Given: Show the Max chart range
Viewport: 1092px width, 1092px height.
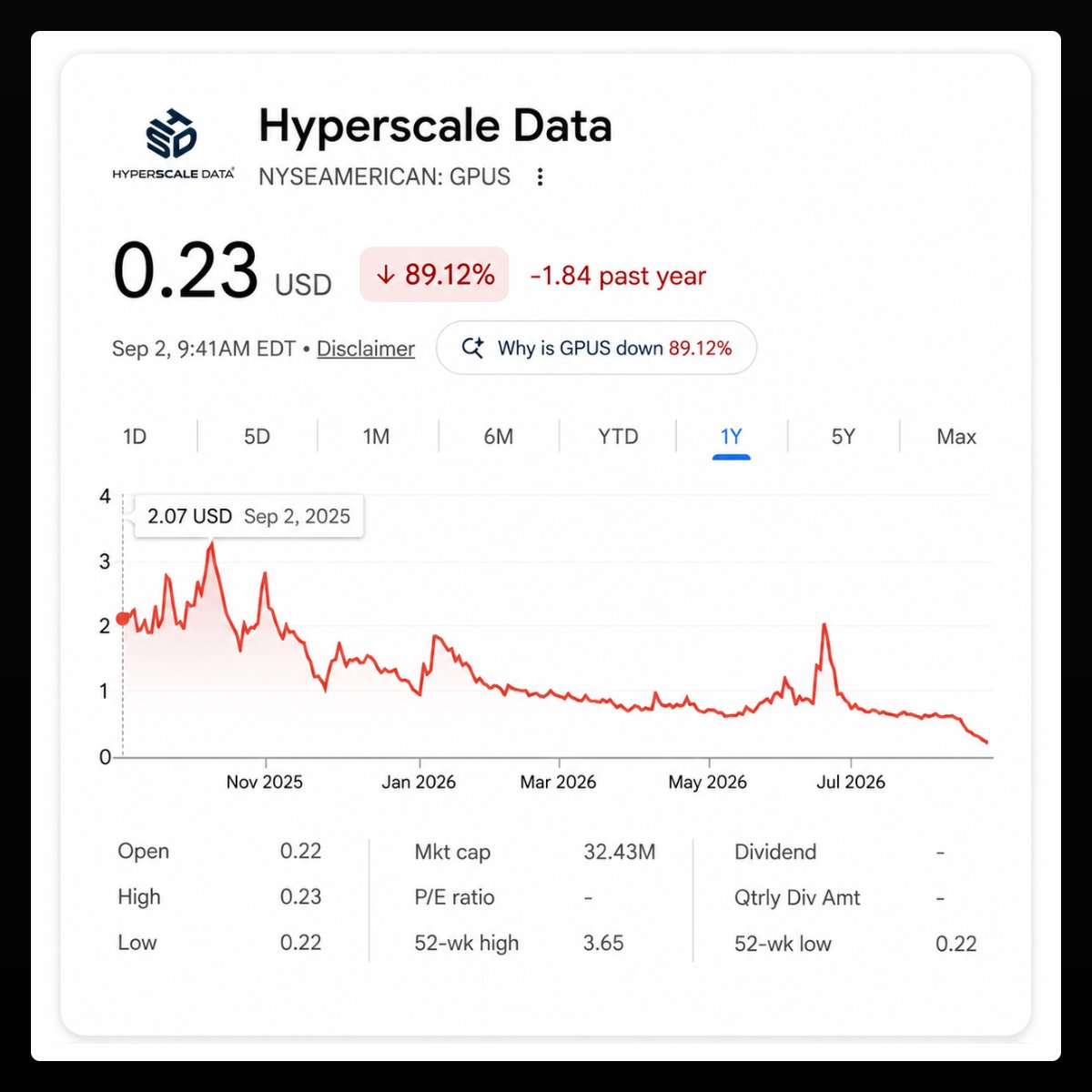Looking at the screenshot, I should click(956, 437).
